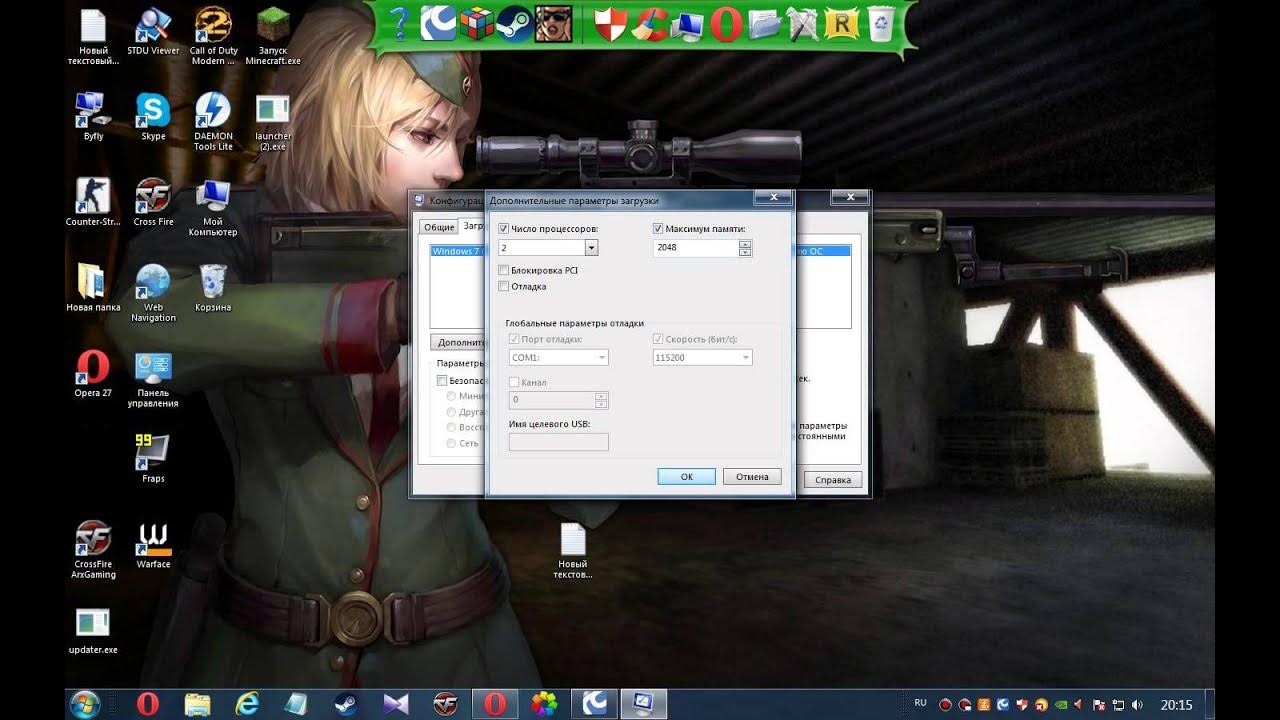Open colorful flower icon on taskbar

(x=544, y=704)
